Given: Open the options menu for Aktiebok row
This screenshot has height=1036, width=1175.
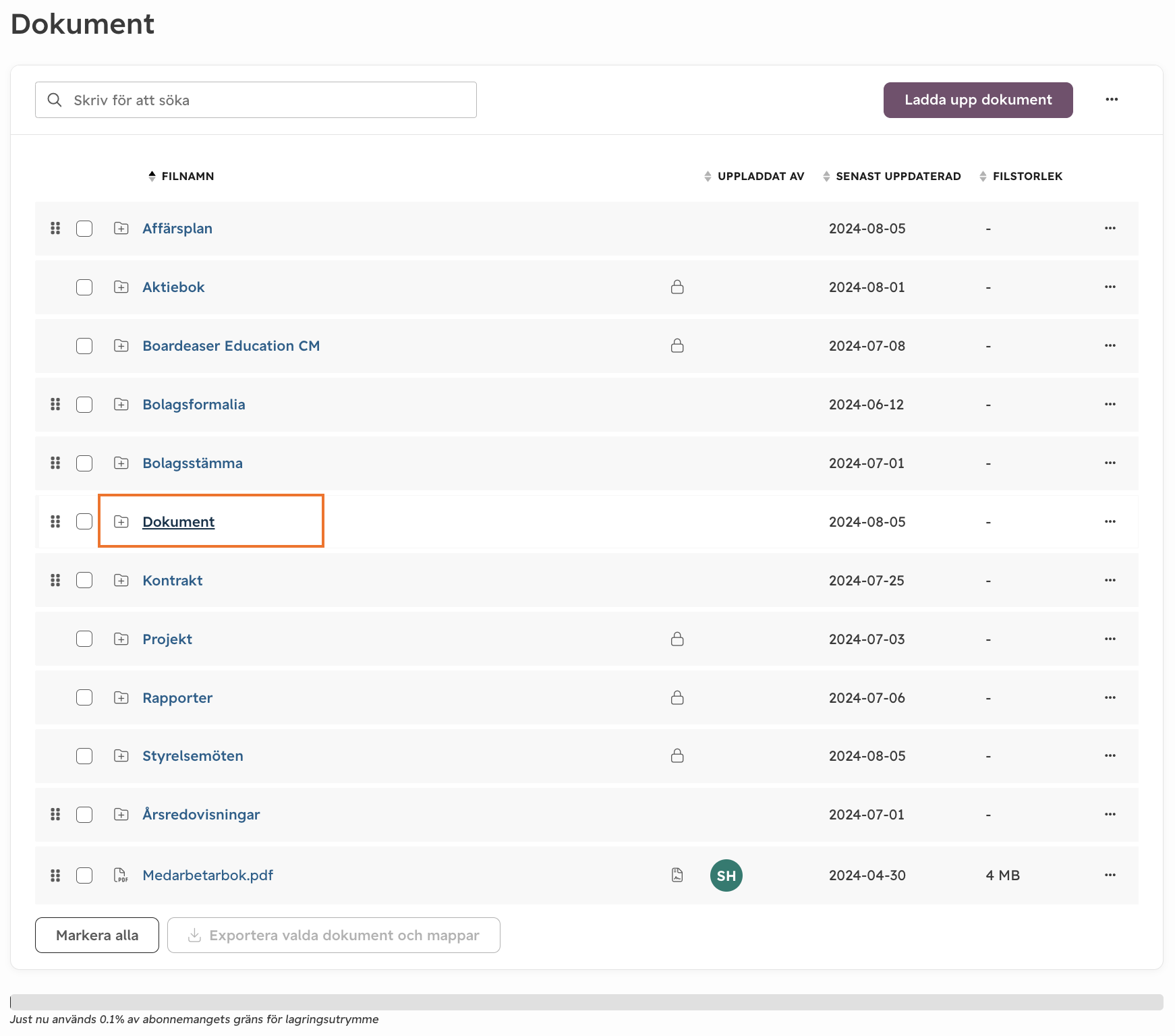Looking at the screenshot, I should tap(1110, 287).
